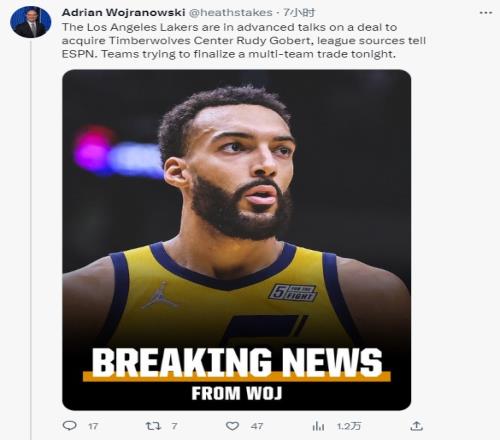This screenshot has height=440, width=500.
Task: Open the Adrian Wojranowski display name link
Action: (x=123, y=13)
